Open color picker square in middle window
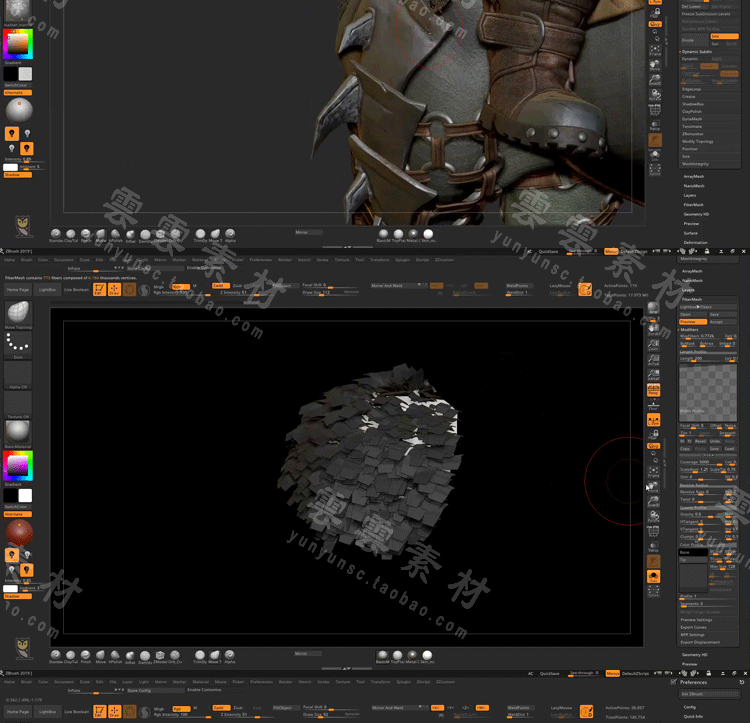Image resolution: width=750 pixels, height=723 pixels. tap(18, 465)
